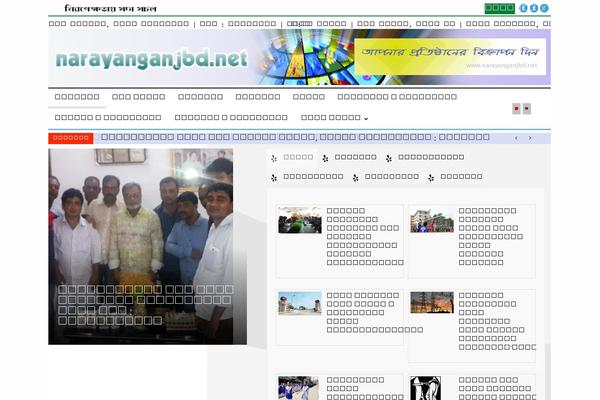Click the small red square button right of nav menu

[516, 109]
